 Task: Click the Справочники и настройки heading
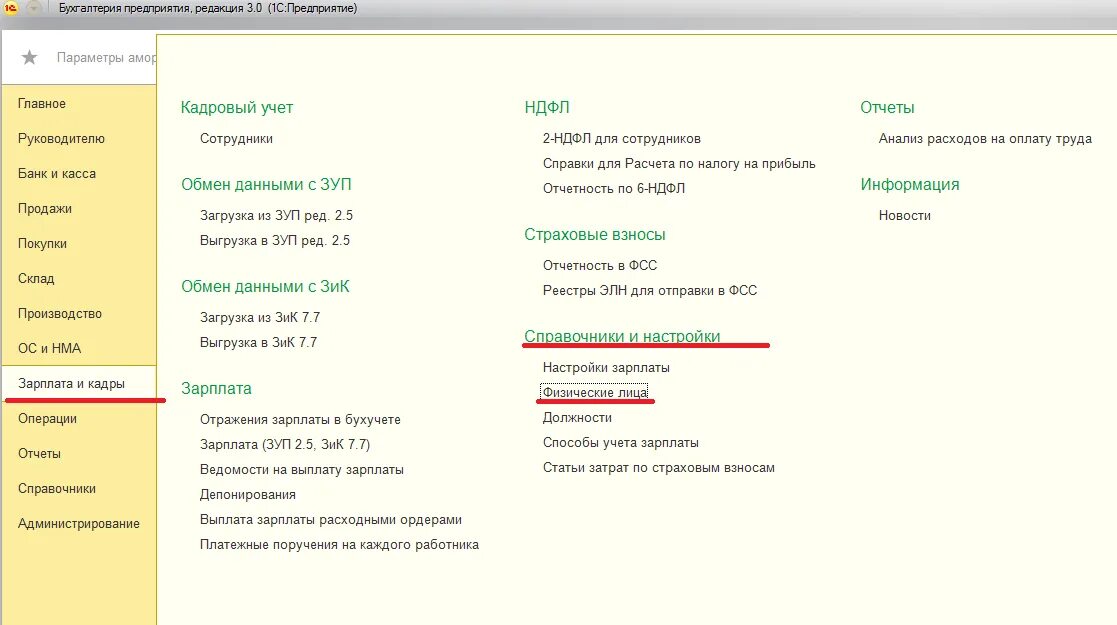[623, 336]
